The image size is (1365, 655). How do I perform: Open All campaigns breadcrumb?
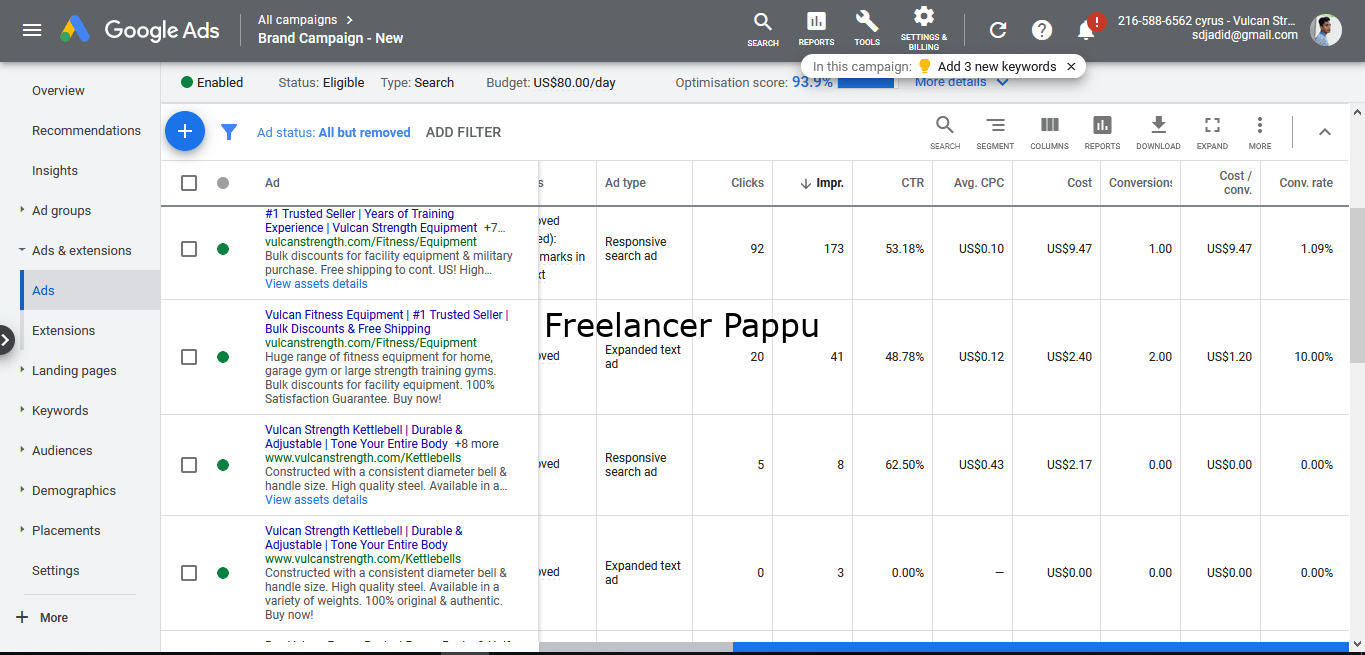coord(305,19)
